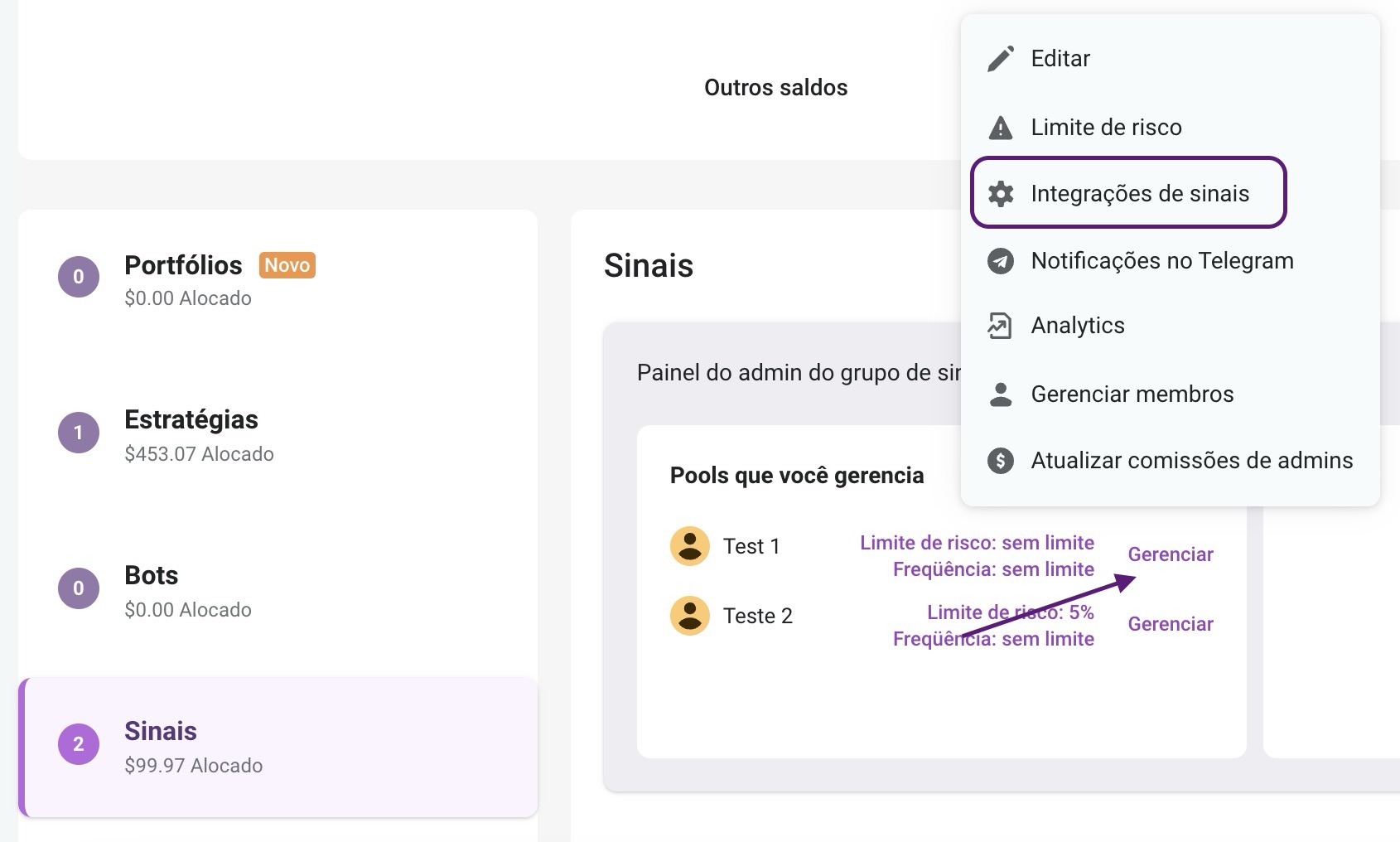Click the Estratégias count badge showing 1
The image size is (1400, 842).
tap(79, 433)
